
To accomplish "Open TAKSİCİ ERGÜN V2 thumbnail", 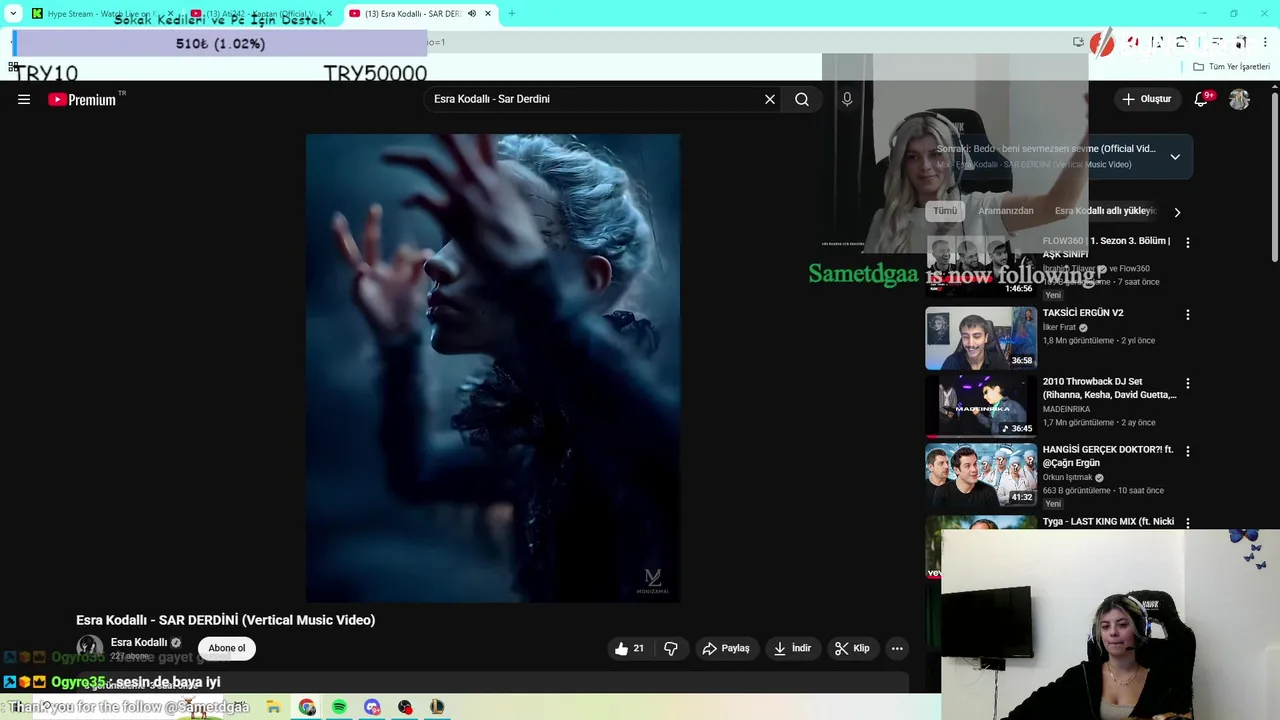I will click(x=981, y=338).
